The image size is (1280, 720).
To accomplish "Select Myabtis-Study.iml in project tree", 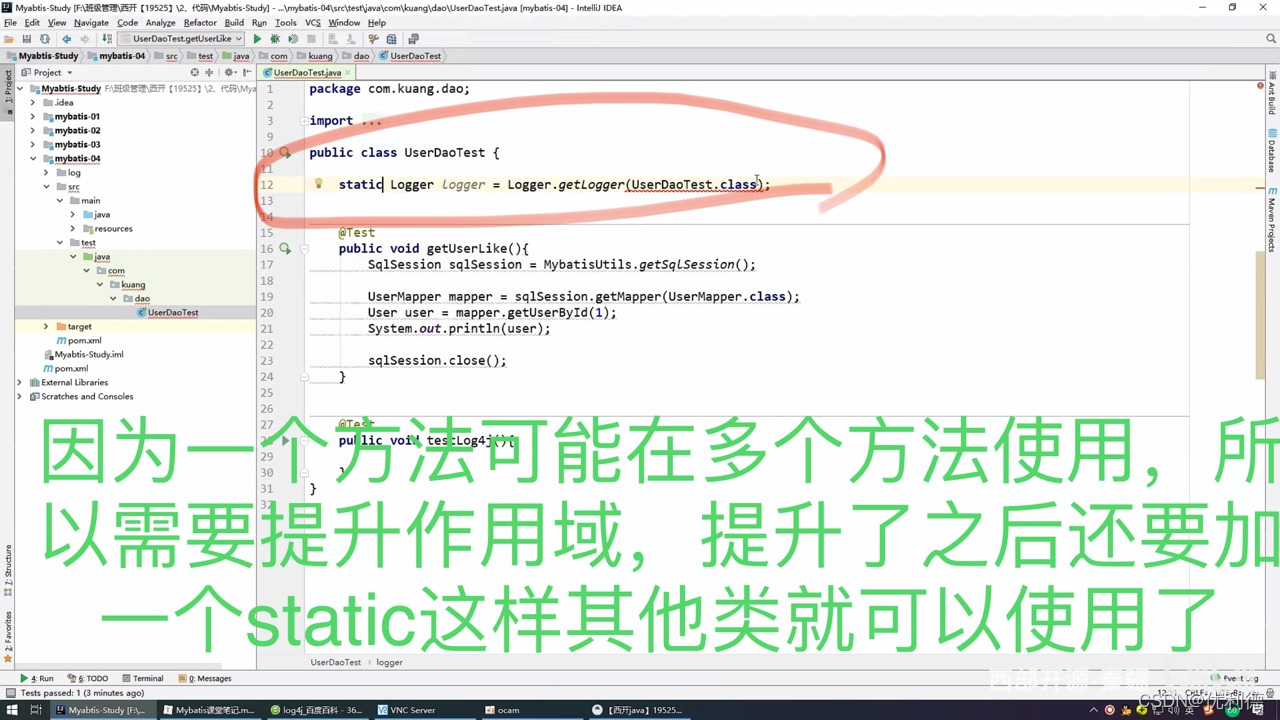I will click(83, 354).
